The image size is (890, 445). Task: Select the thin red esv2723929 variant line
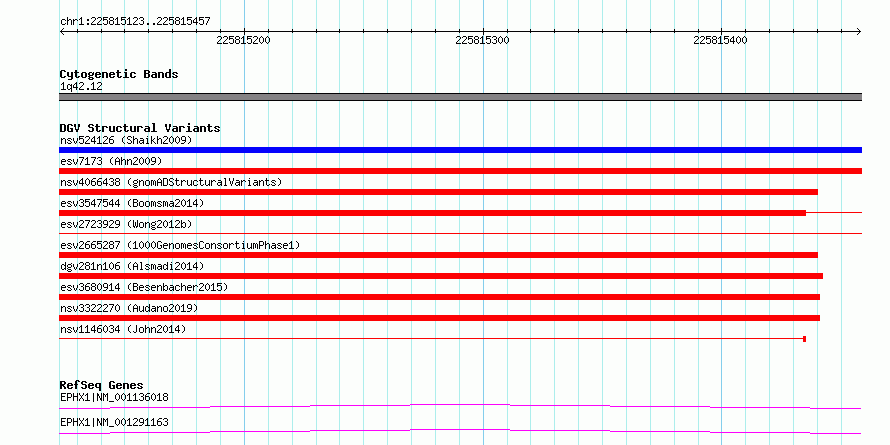[460, 233]
